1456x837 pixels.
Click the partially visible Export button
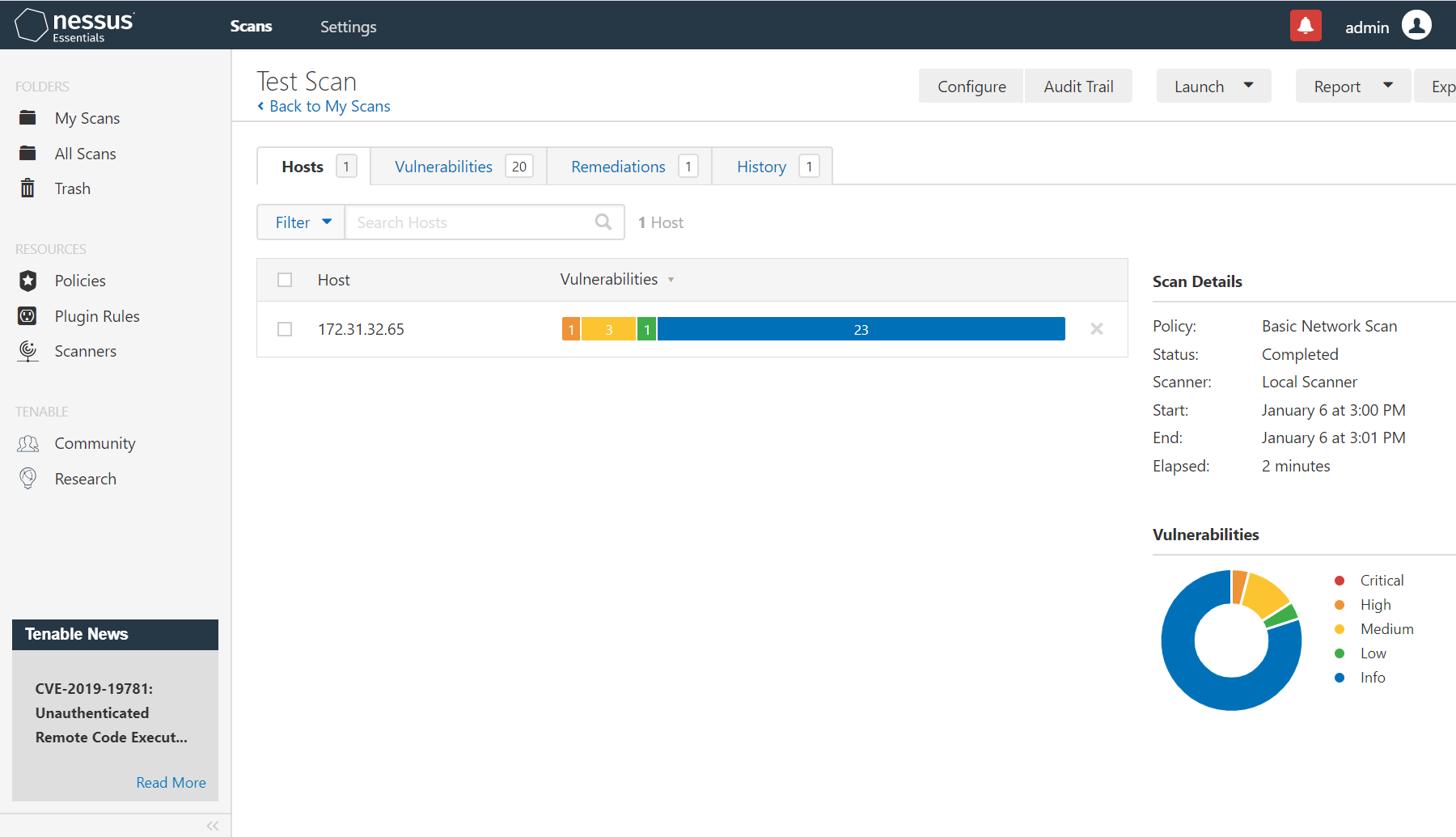pos(1436,86)
